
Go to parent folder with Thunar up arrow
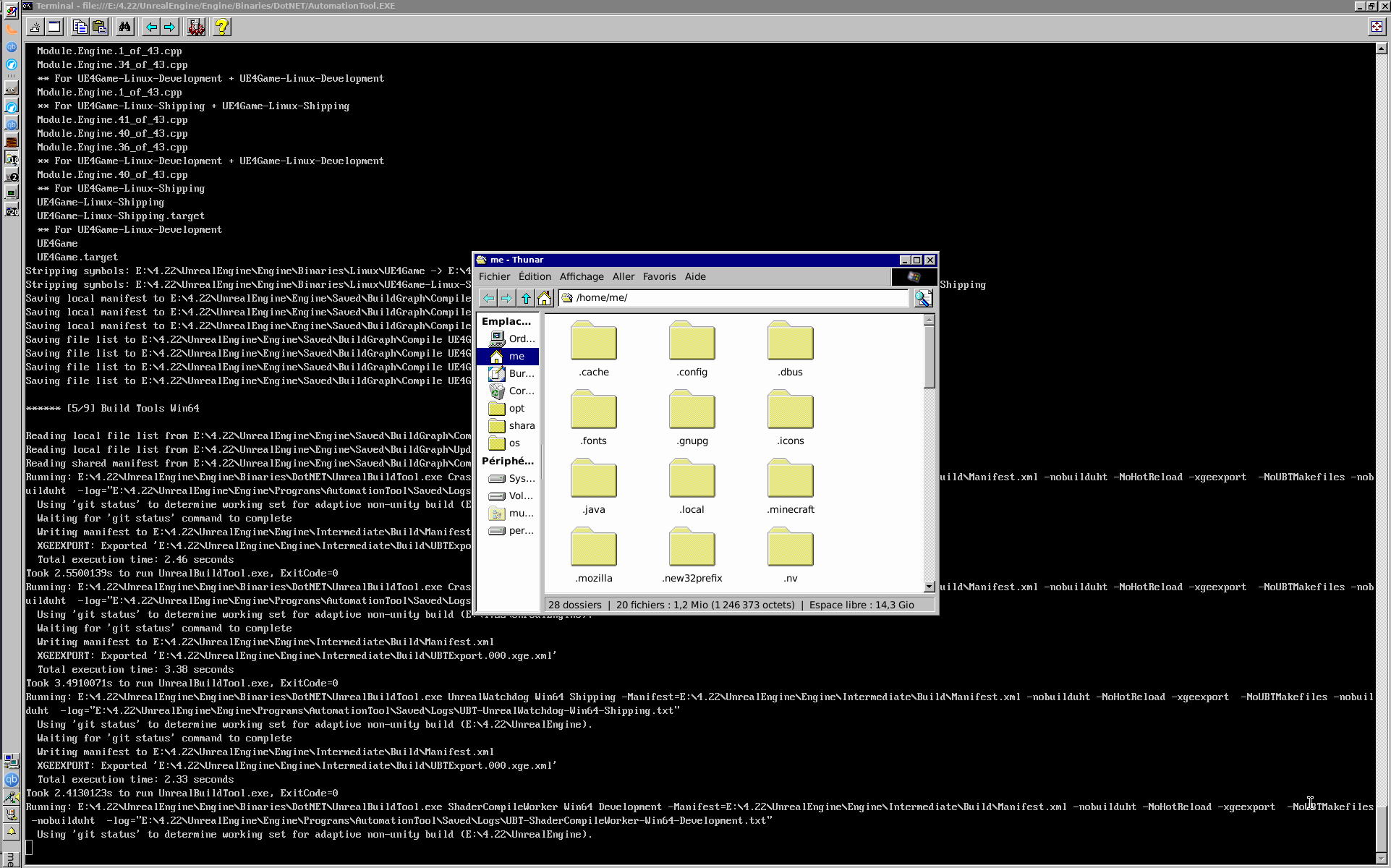pyautogui.click(x=526, y=298)
